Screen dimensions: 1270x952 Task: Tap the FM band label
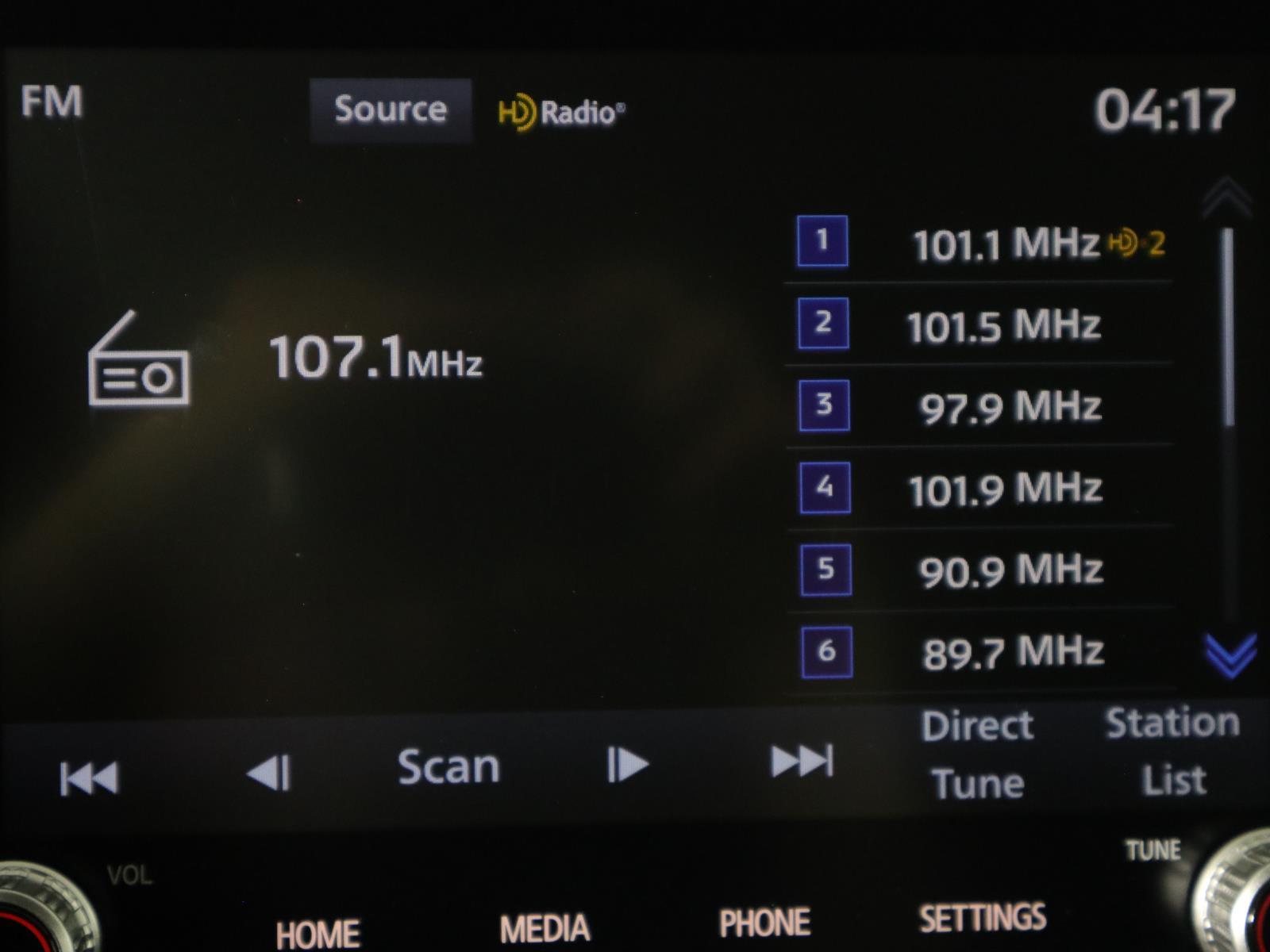52,102
